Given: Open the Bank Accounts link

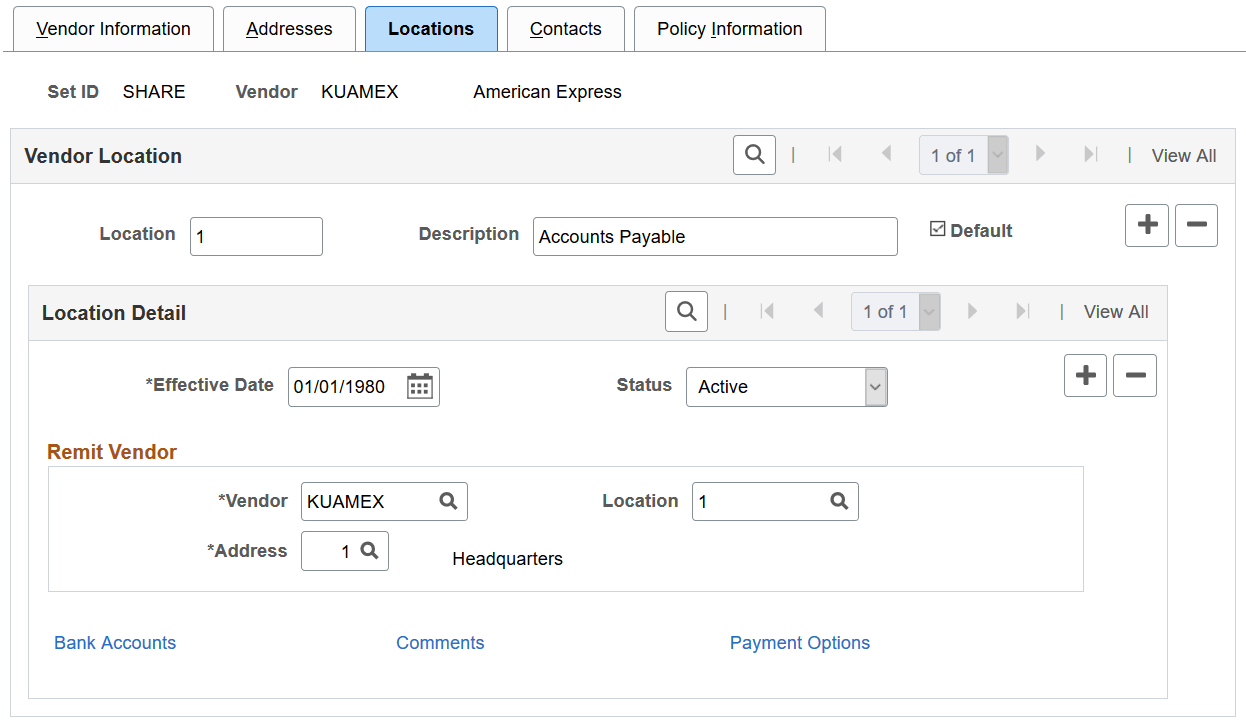Looking at the screenshot, I should coord(114,643).
